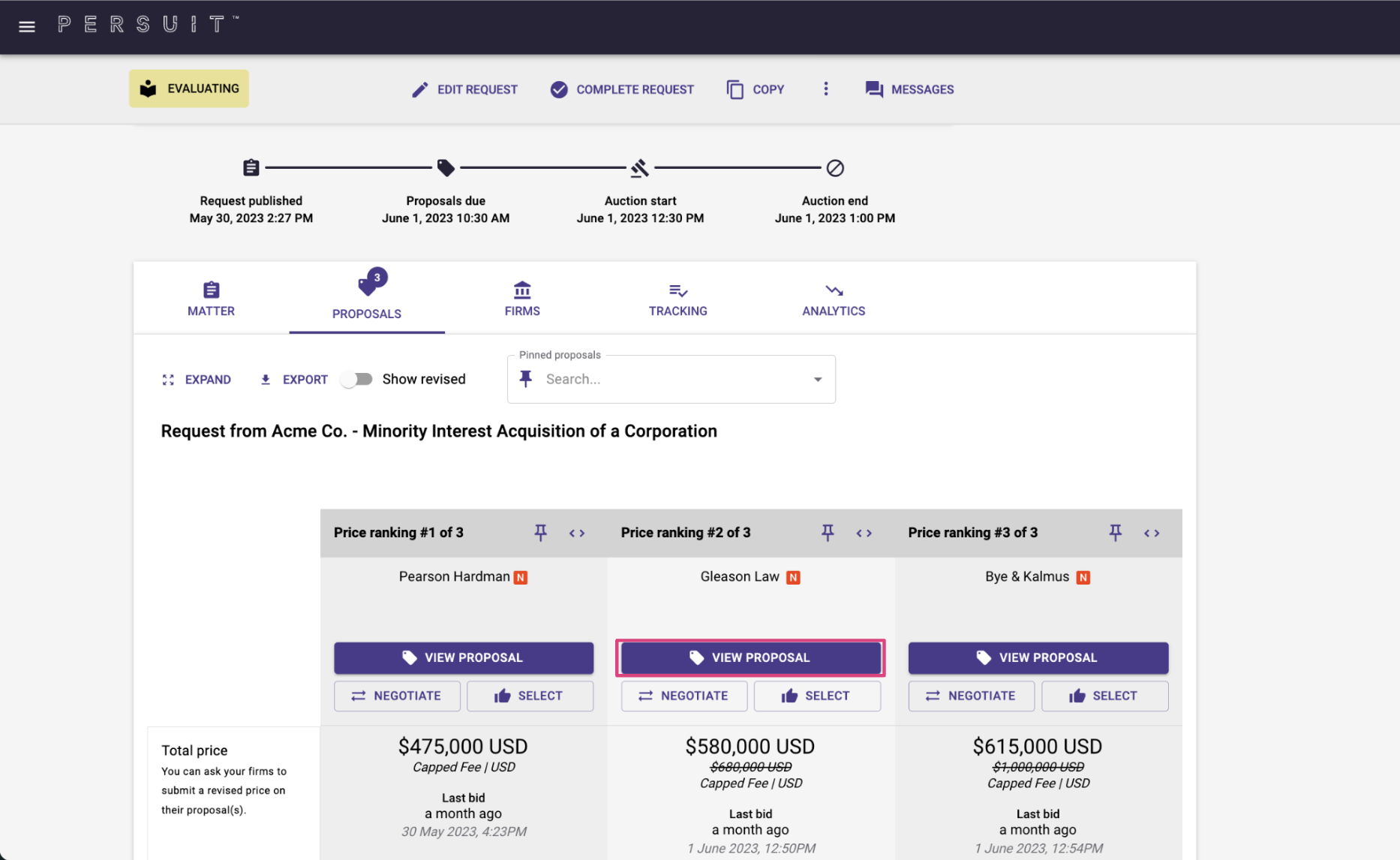
Task: Click the Pearson Hardman firm name
Action: click(454, 576)
